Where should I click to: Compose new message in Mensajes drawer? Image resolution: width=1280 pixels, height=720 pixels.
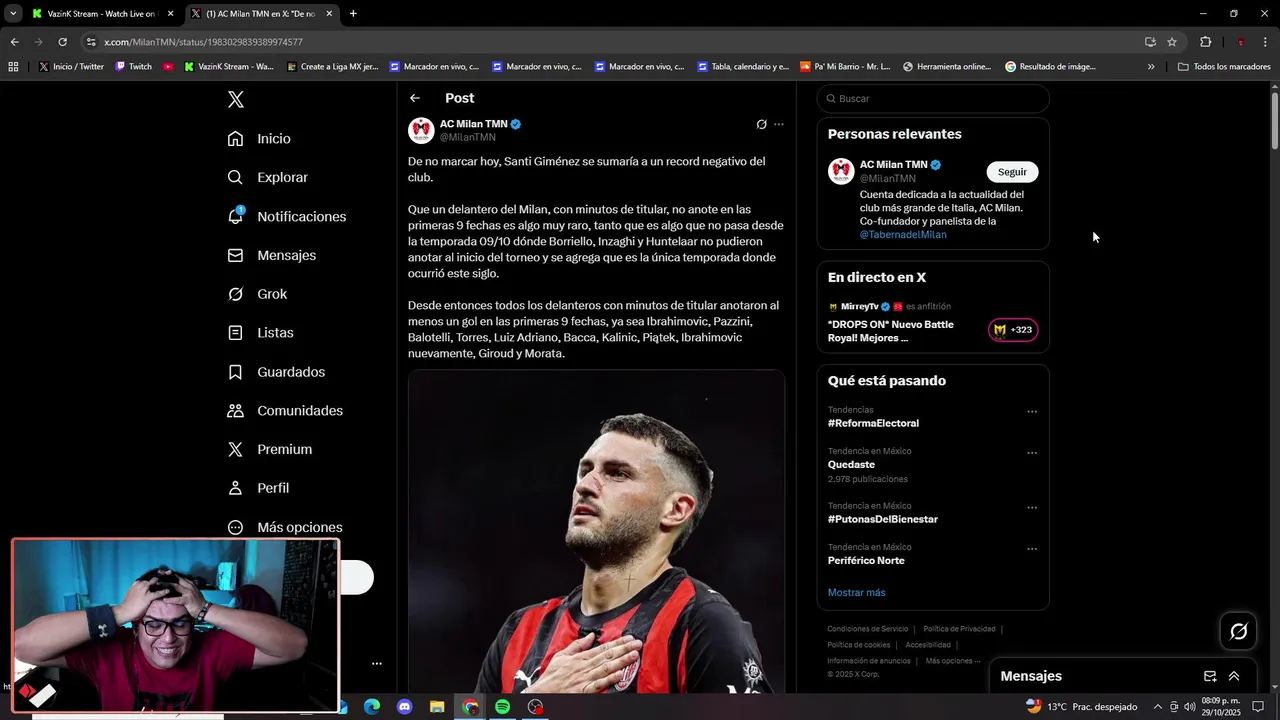point(1210,676)
